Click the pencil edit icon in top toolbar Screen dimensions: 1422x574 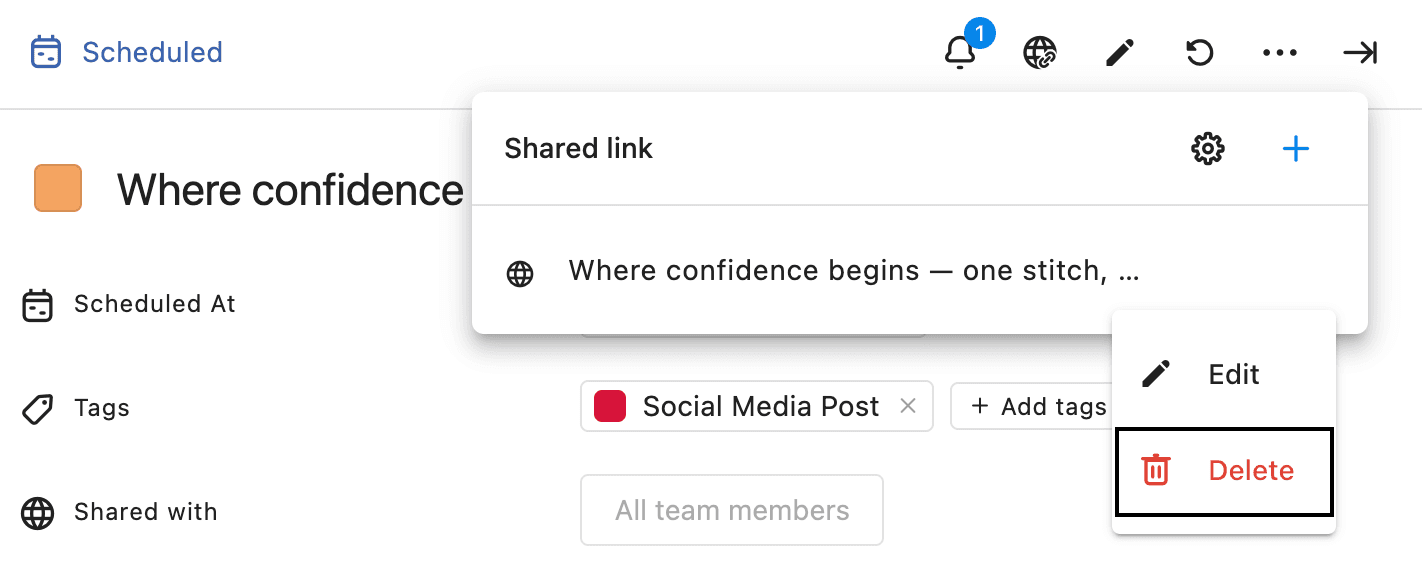[1120, 52]
